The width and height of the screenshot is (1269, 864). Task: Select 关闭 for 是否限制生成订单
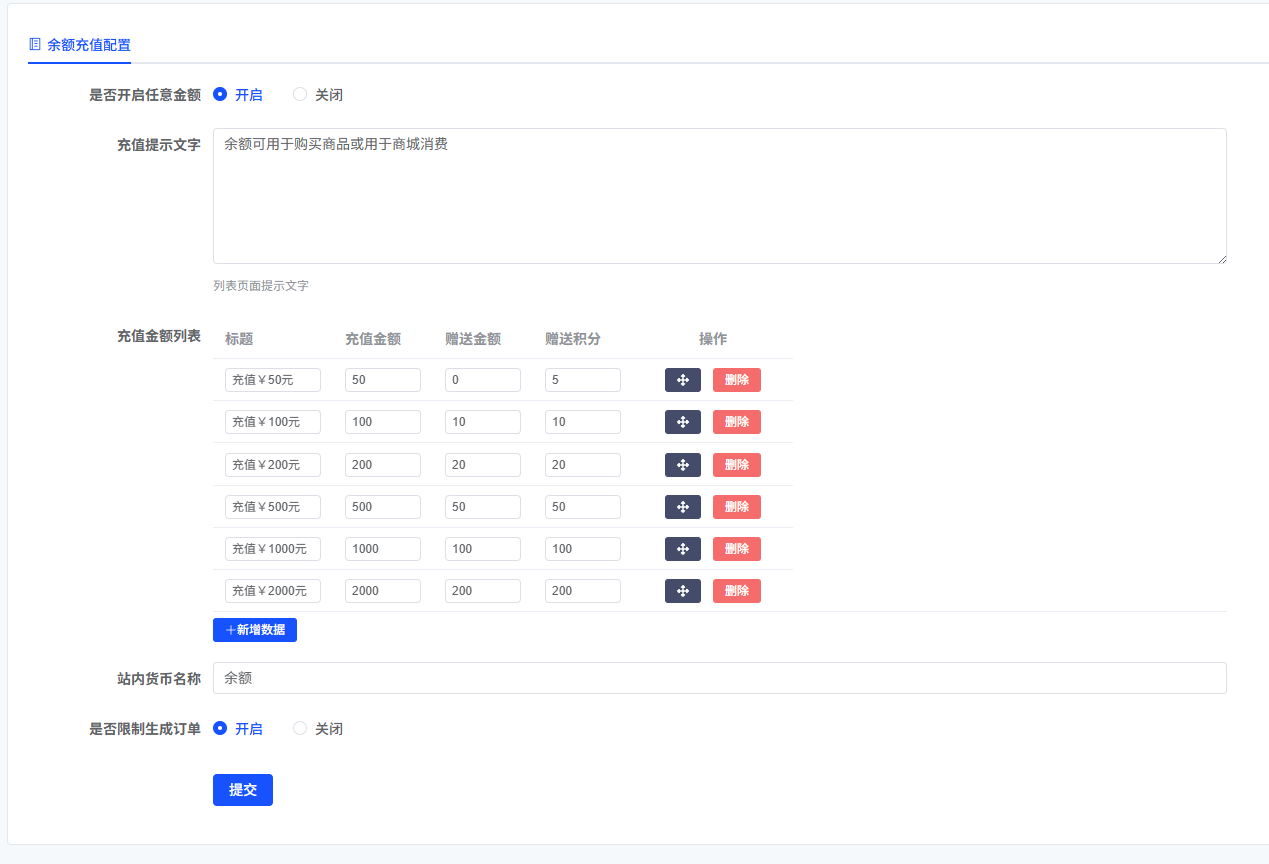point(300,728)
